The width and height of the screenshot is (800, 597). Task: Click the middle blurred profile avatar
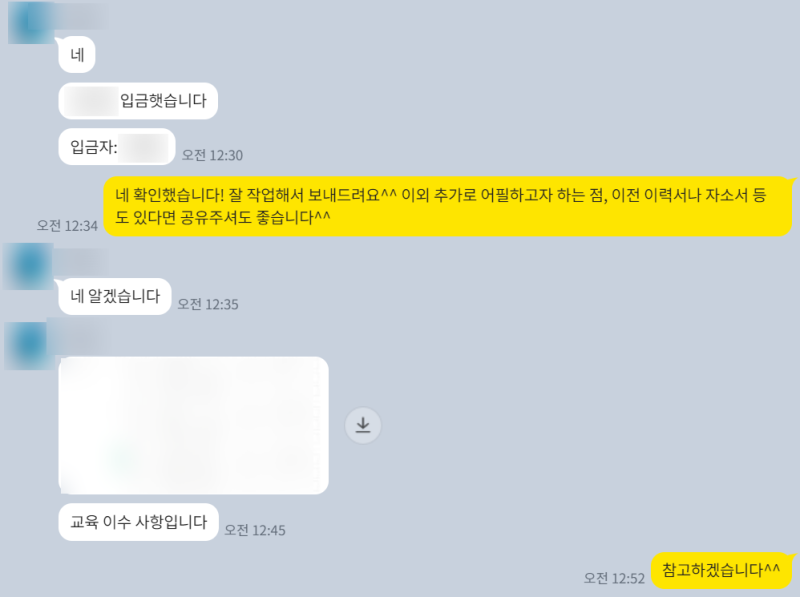(x=28, y=266)
